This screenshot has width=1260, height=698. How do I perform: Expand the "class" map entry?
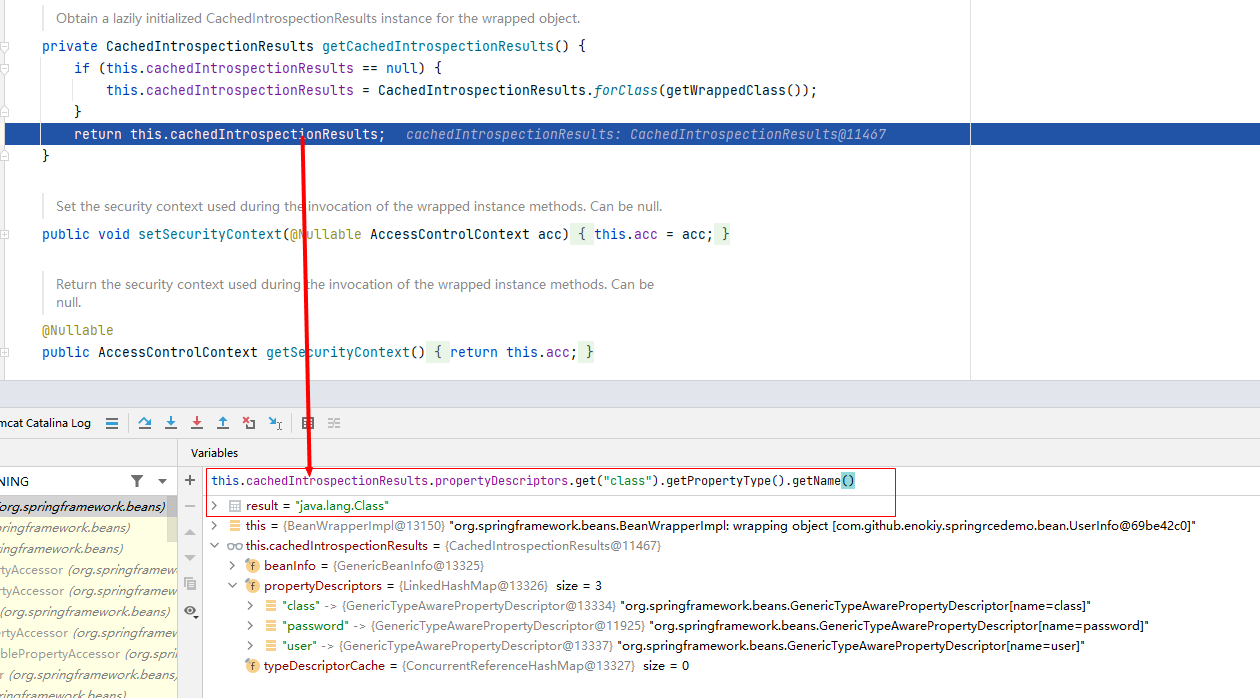251,606
